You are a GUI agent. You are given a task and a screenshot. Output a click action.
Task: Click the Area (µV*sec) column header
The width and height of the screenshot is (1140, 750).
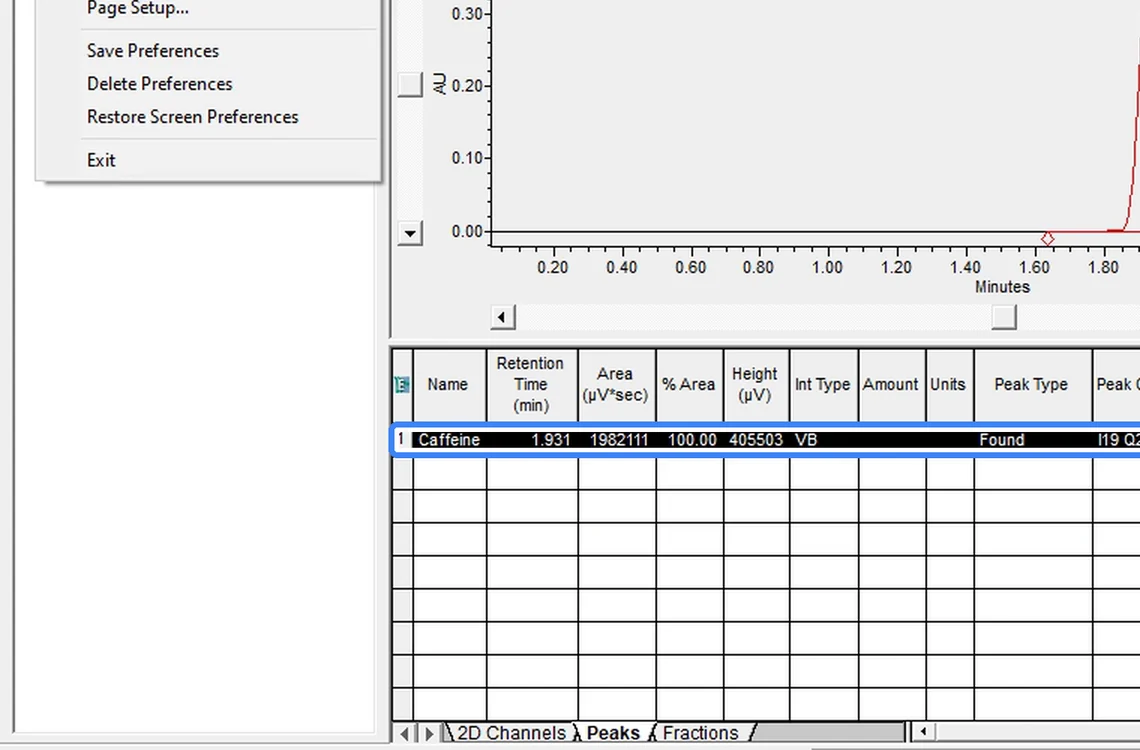pyautogui.click(x=617, y=384)
